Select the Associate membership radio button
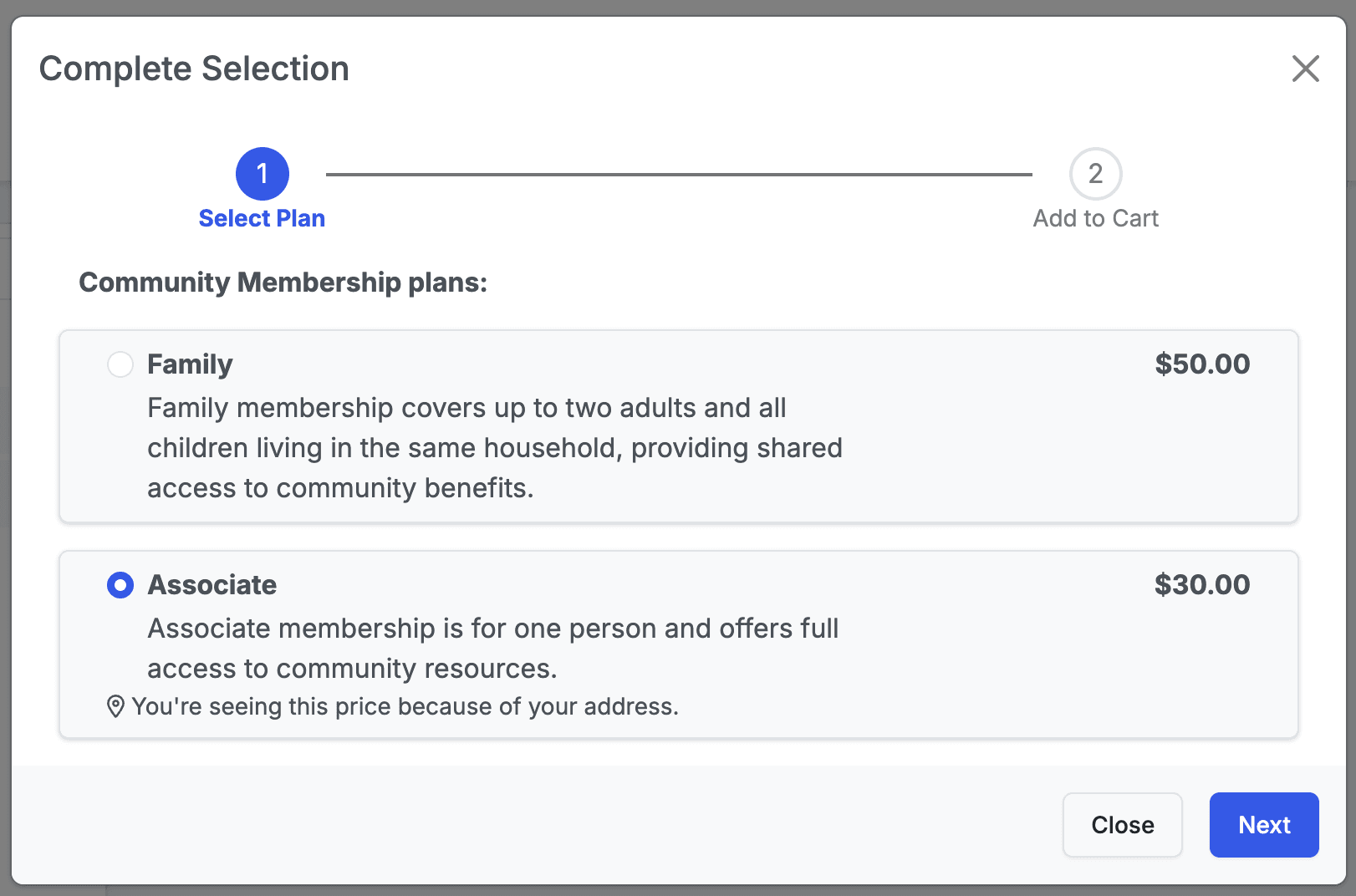 [x=120, y=585]
